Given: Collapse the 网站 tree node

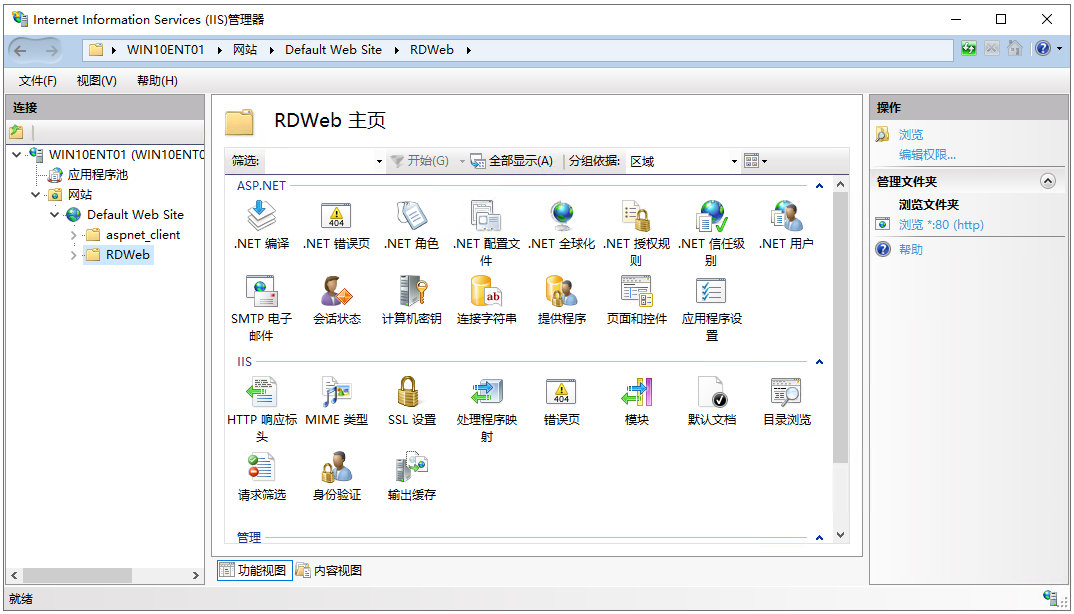Looking at the screenshot, I should [36, 195].
